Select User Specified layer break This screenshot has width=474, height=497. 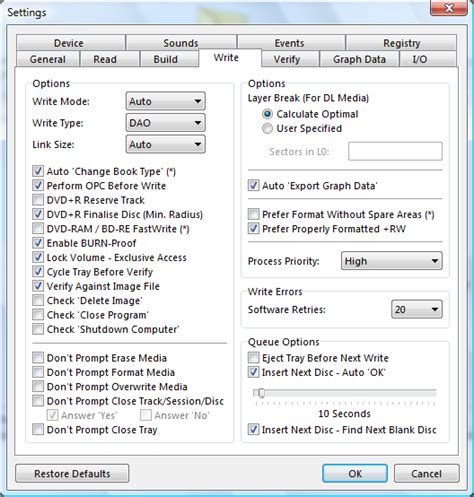click(267, 128)
